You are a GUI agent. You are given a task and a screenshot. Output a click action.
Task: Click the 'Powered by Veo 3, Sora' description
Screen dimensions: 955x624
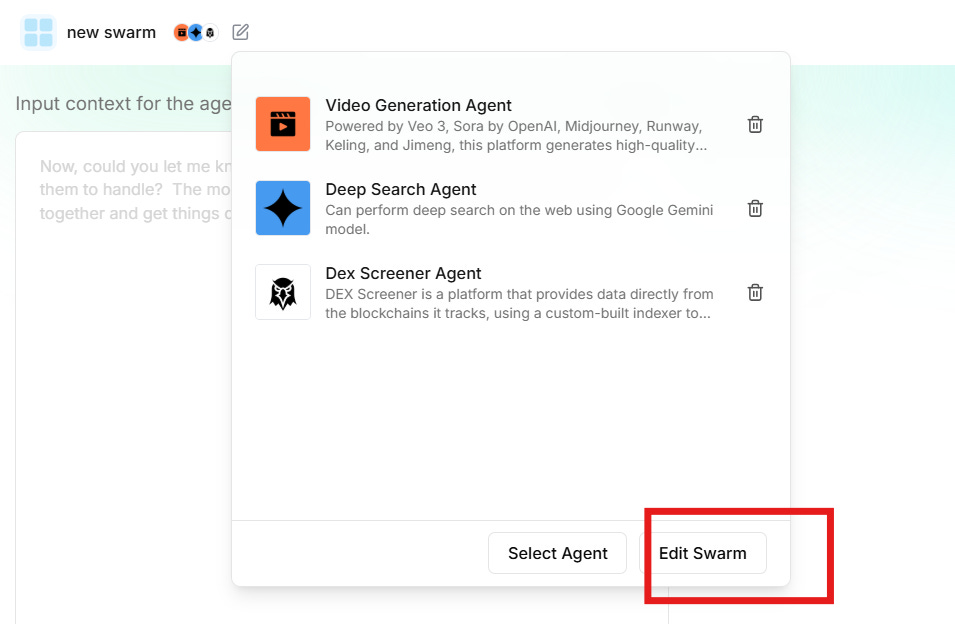(x=516, y=136)
